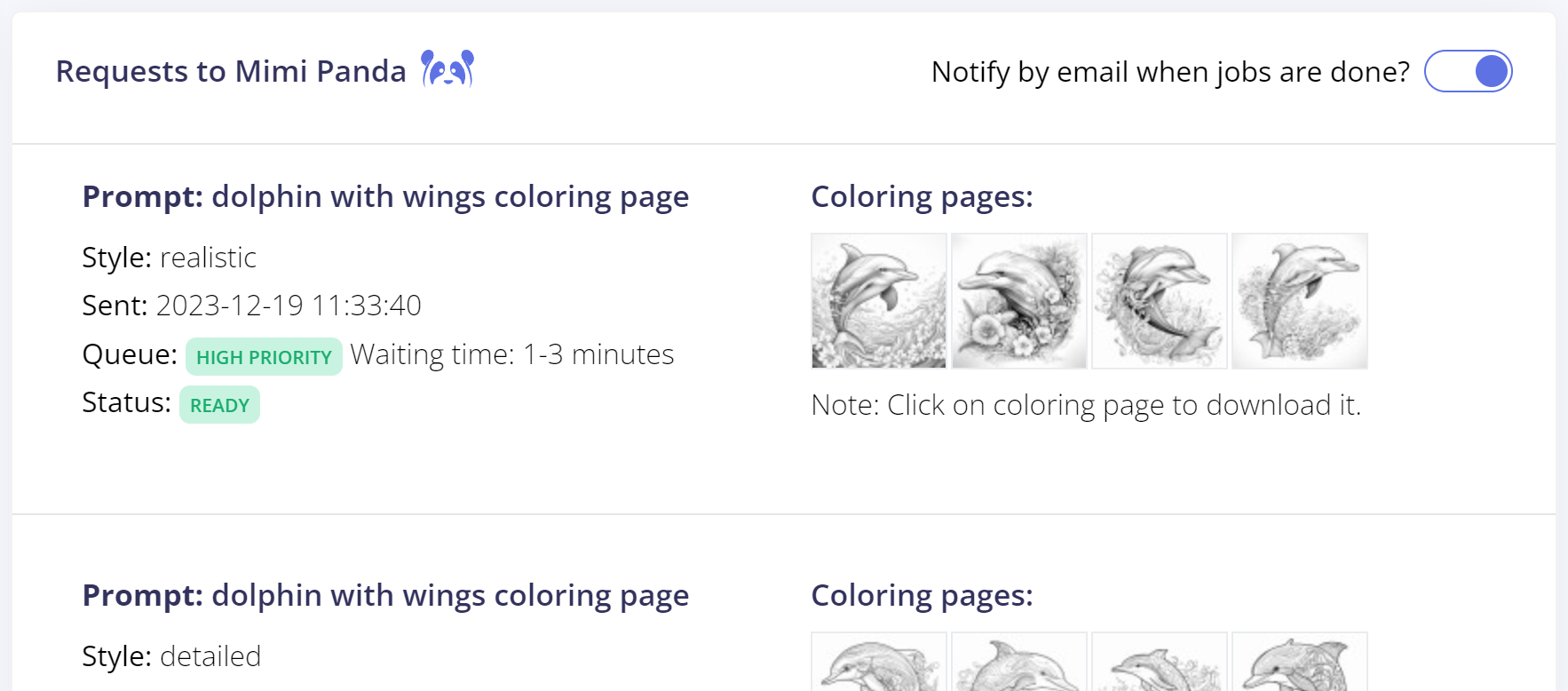Click the note about downloading coloring pages
This screenshot has width=1568, height=691.
(x=1086, y=405)
